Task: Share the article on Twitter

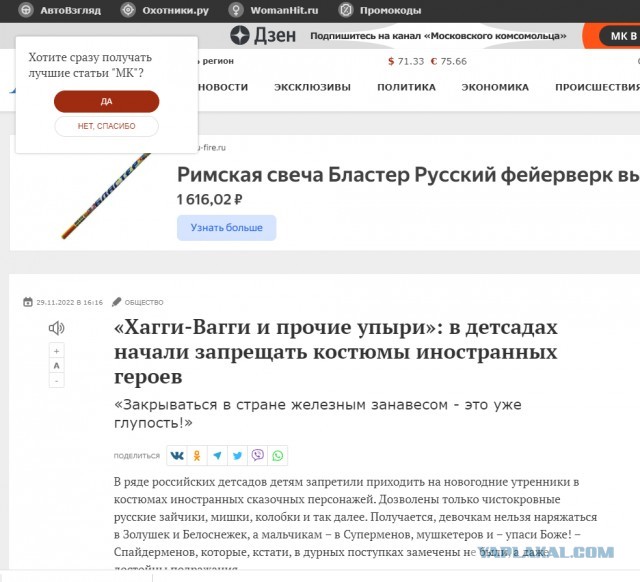Action: click(237, 455)
